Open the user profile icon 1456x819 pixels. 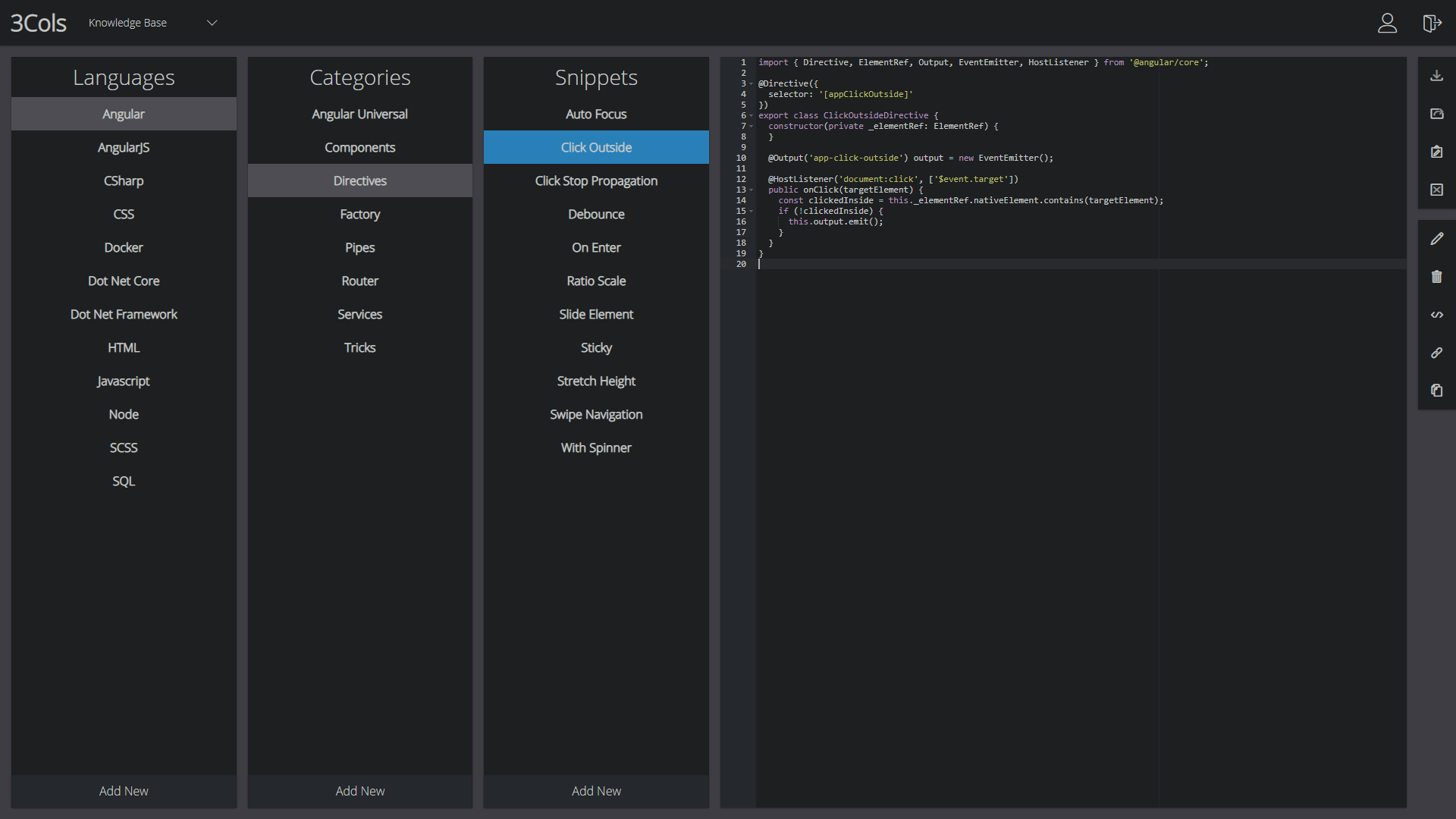coord(1387,23)
